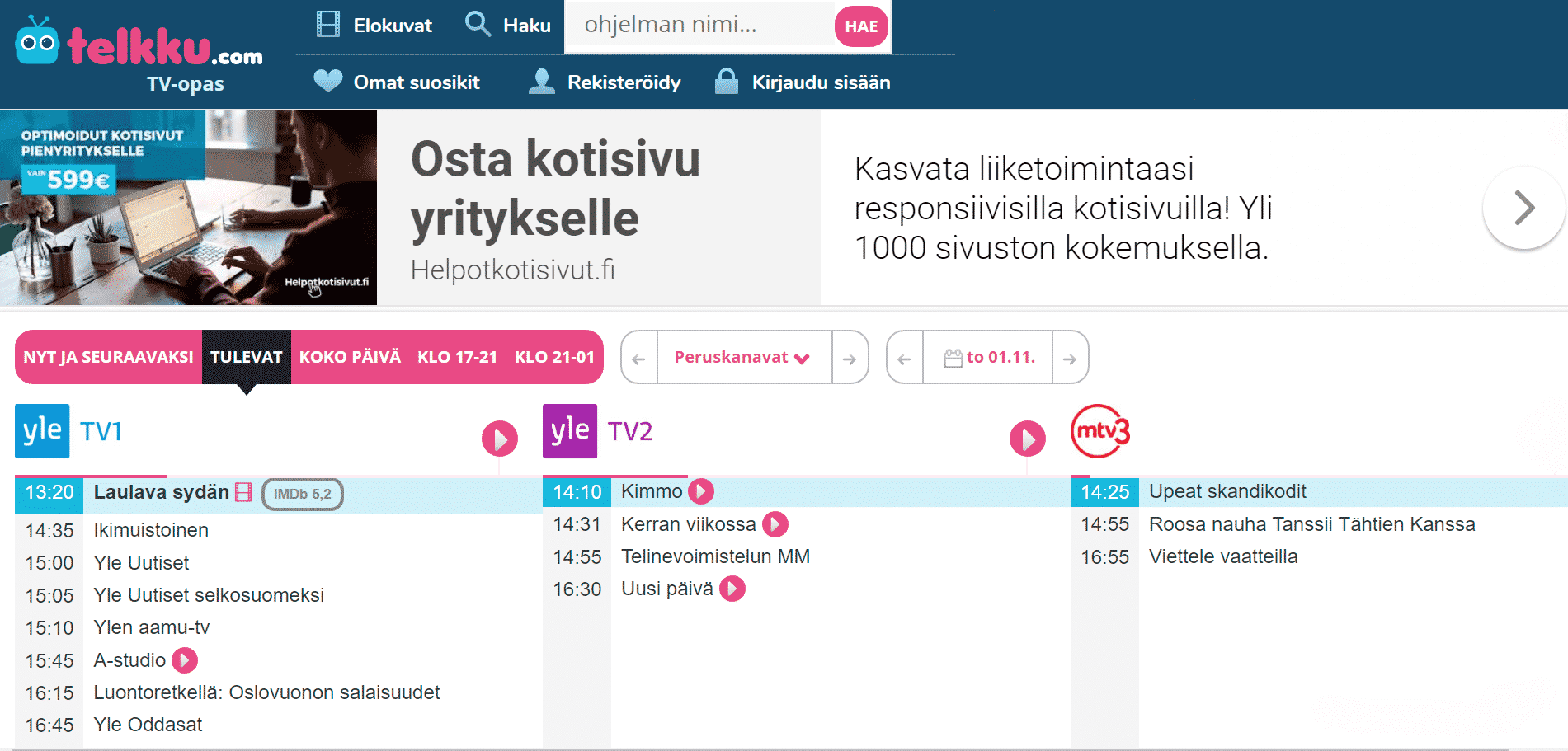Expand the Peruskanavat channel dropdown
Image resolution: width=1568 pixels, height=751 pixels.
(x=744, y=358)
